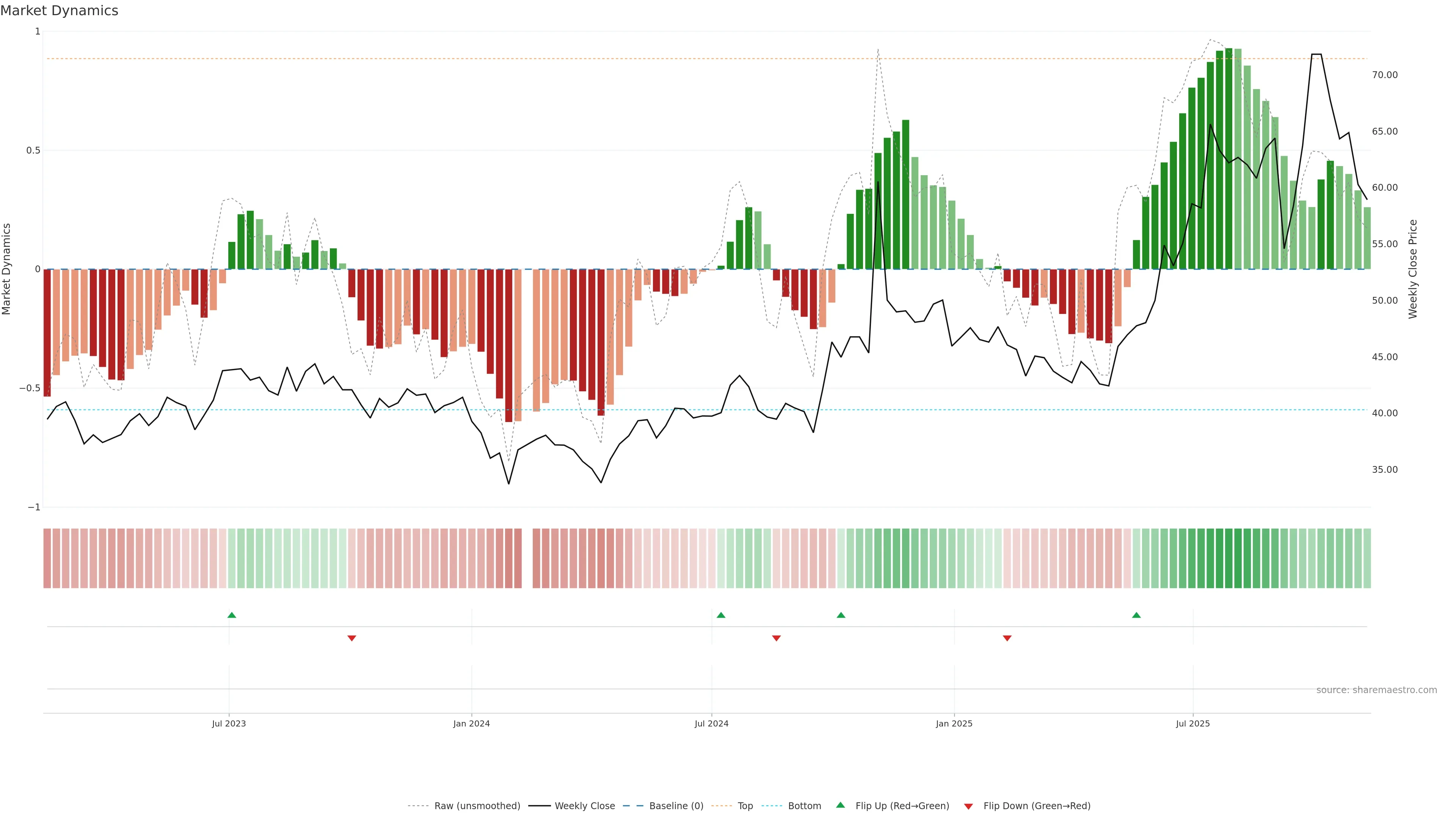Toggle the Baseline (0) legend entry
1456x819 pixels.
coord(676,806)
